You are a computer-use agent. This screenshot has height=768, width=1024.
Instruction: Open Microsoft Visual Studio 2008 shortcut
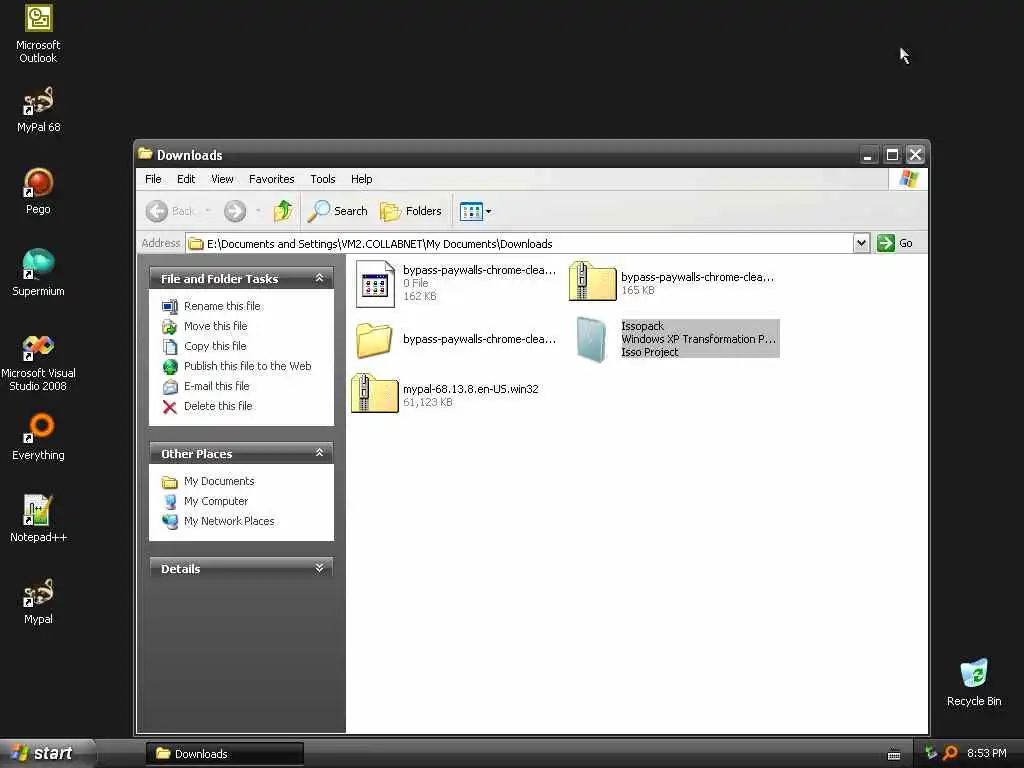[x=38, y=362]
